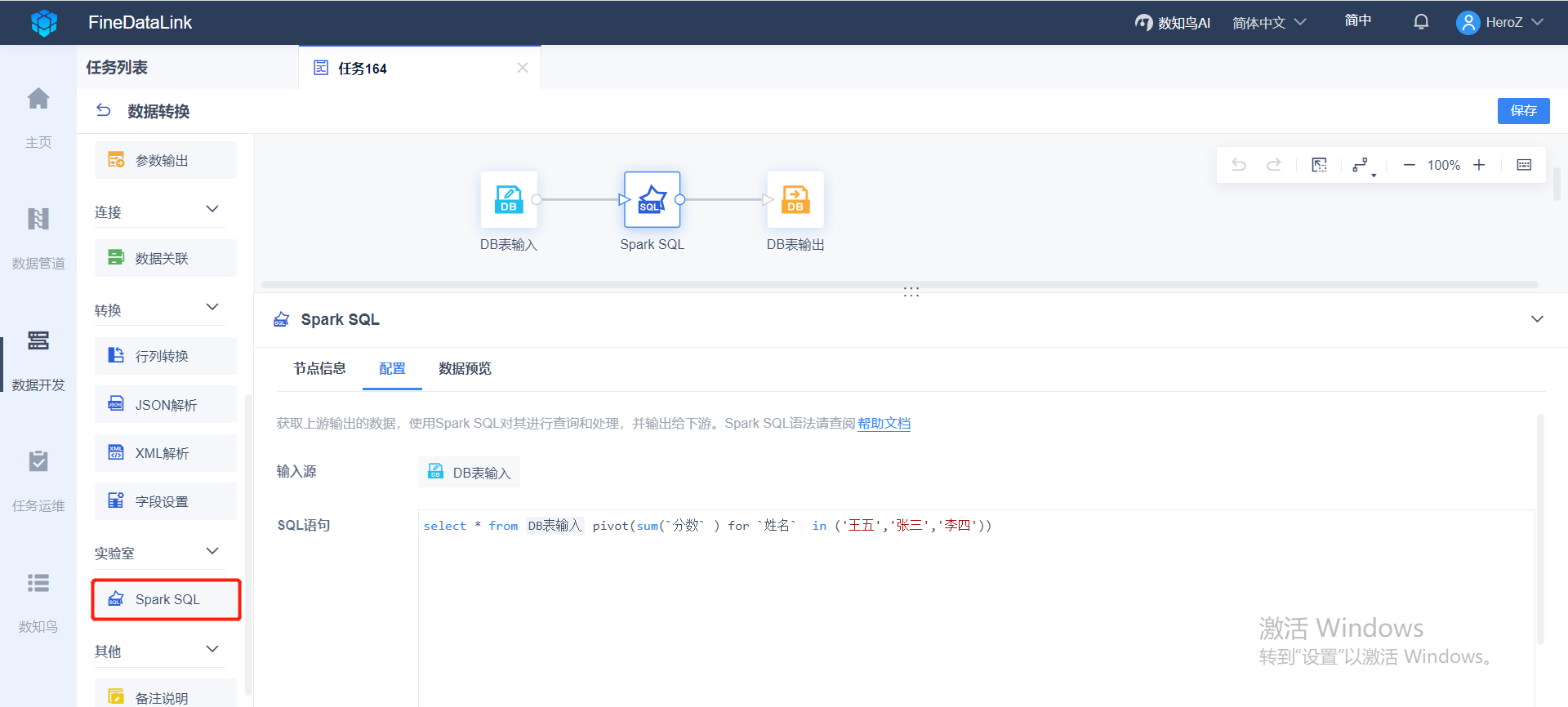
Task: Open the 主页 home sidebar icon
Action: (x=38, y=99)
